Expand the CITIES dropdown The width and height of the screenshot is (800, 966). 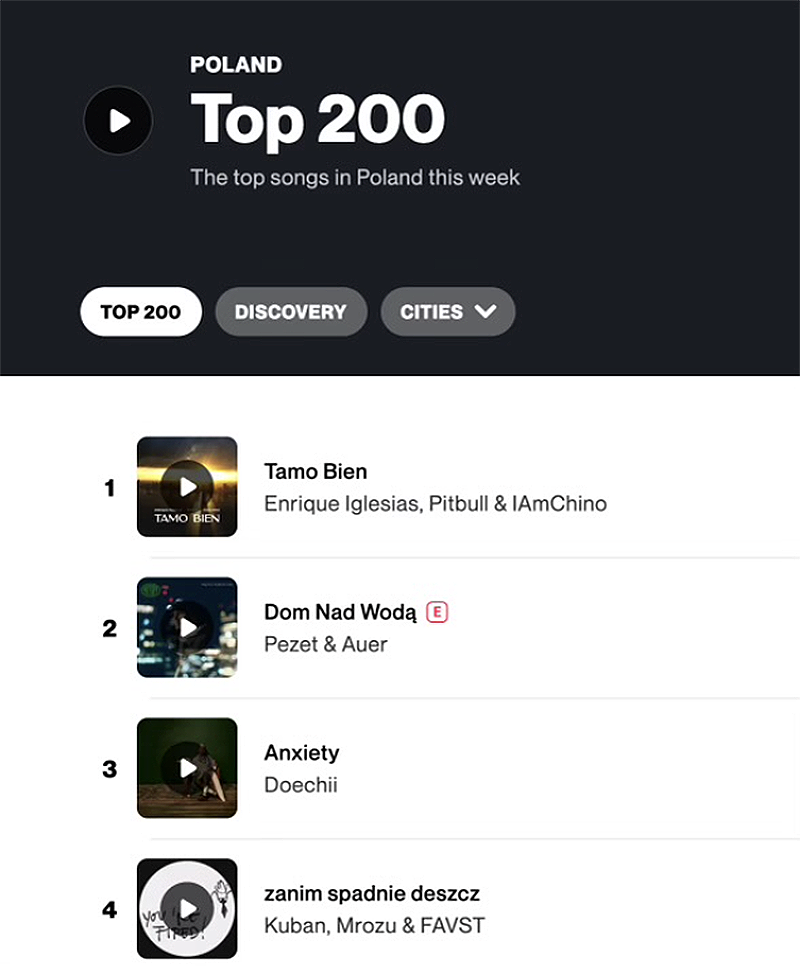click(447, 312)
